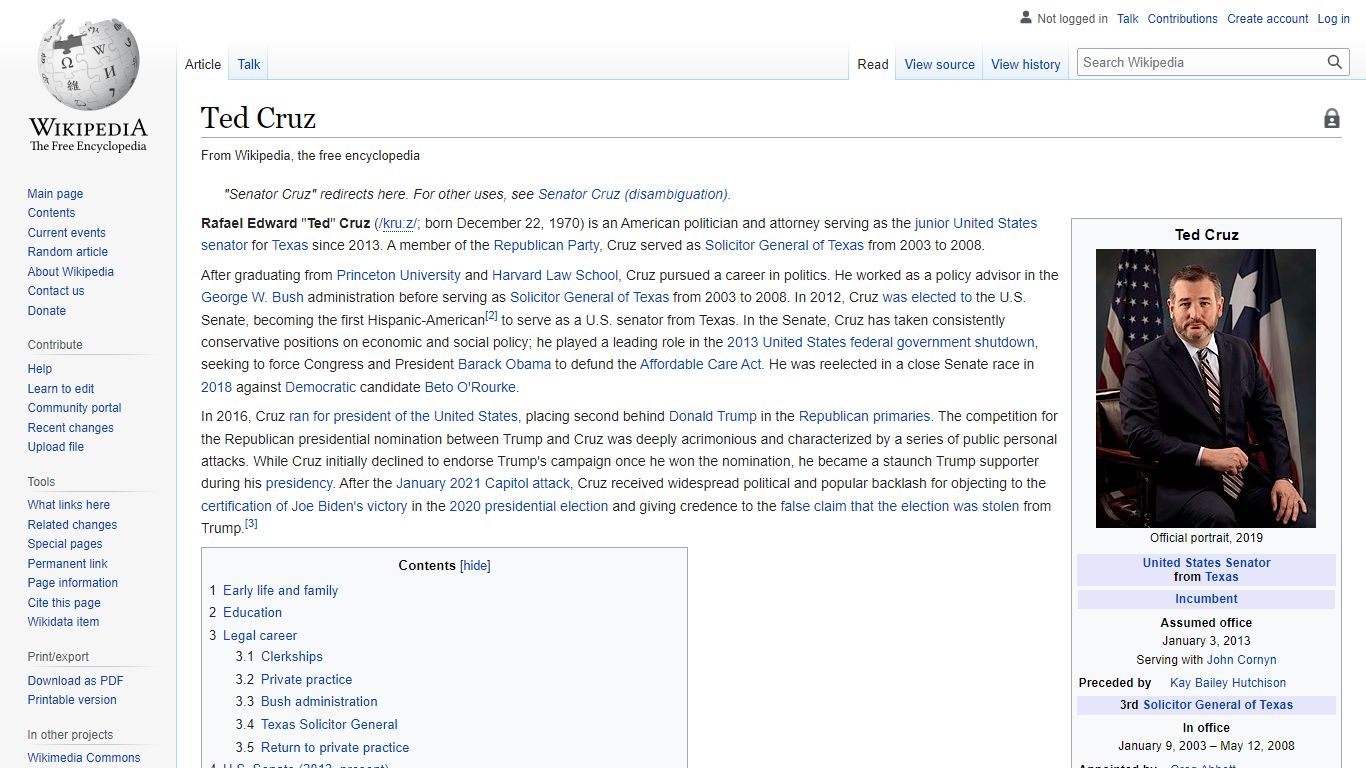Open Contributions in the top bar
This screenshot has height=768, width=1366.
tap(1182, 19)
